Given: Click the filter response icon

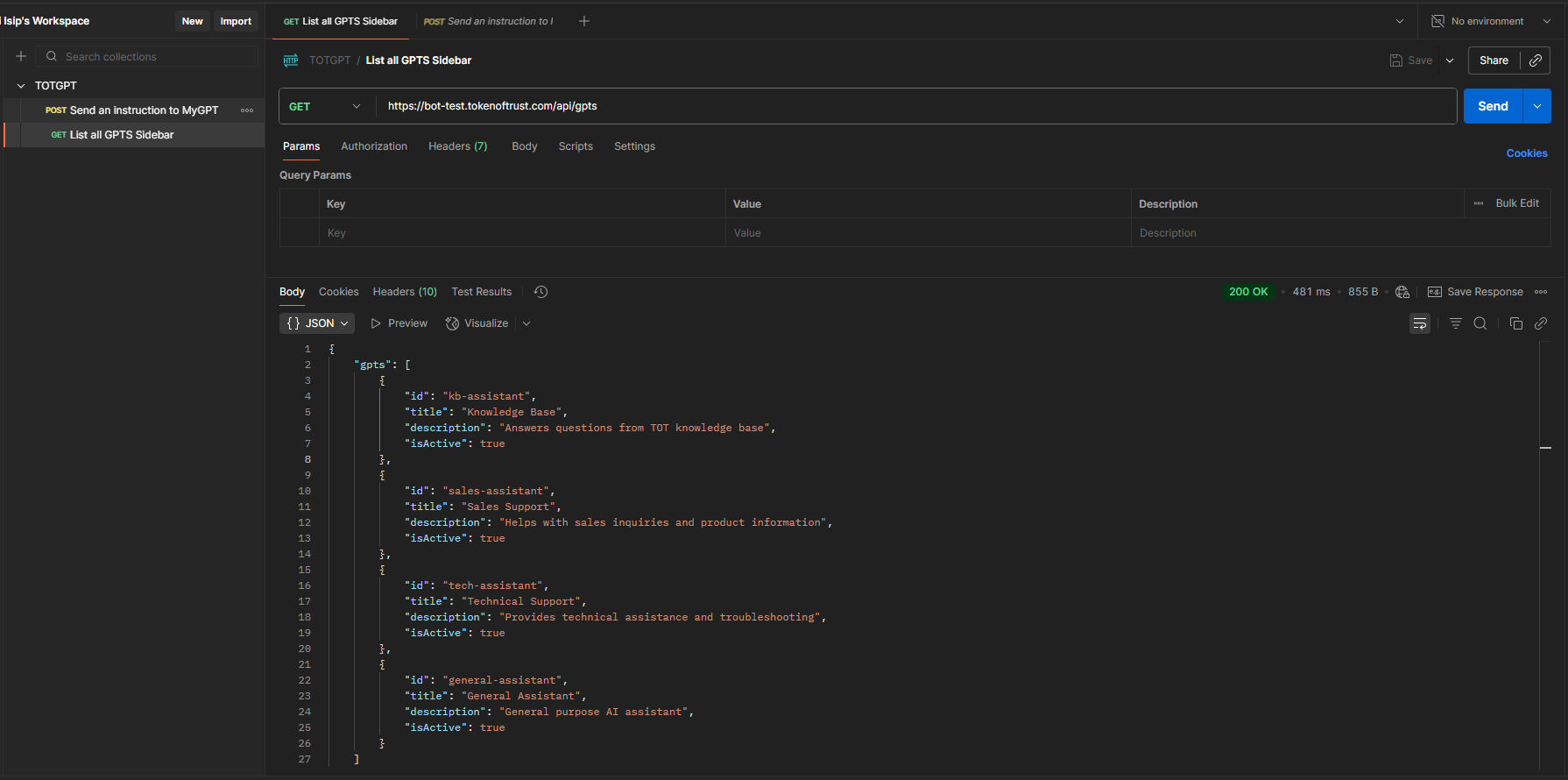Looking at the screenshot, I should tap(1455, 323).
